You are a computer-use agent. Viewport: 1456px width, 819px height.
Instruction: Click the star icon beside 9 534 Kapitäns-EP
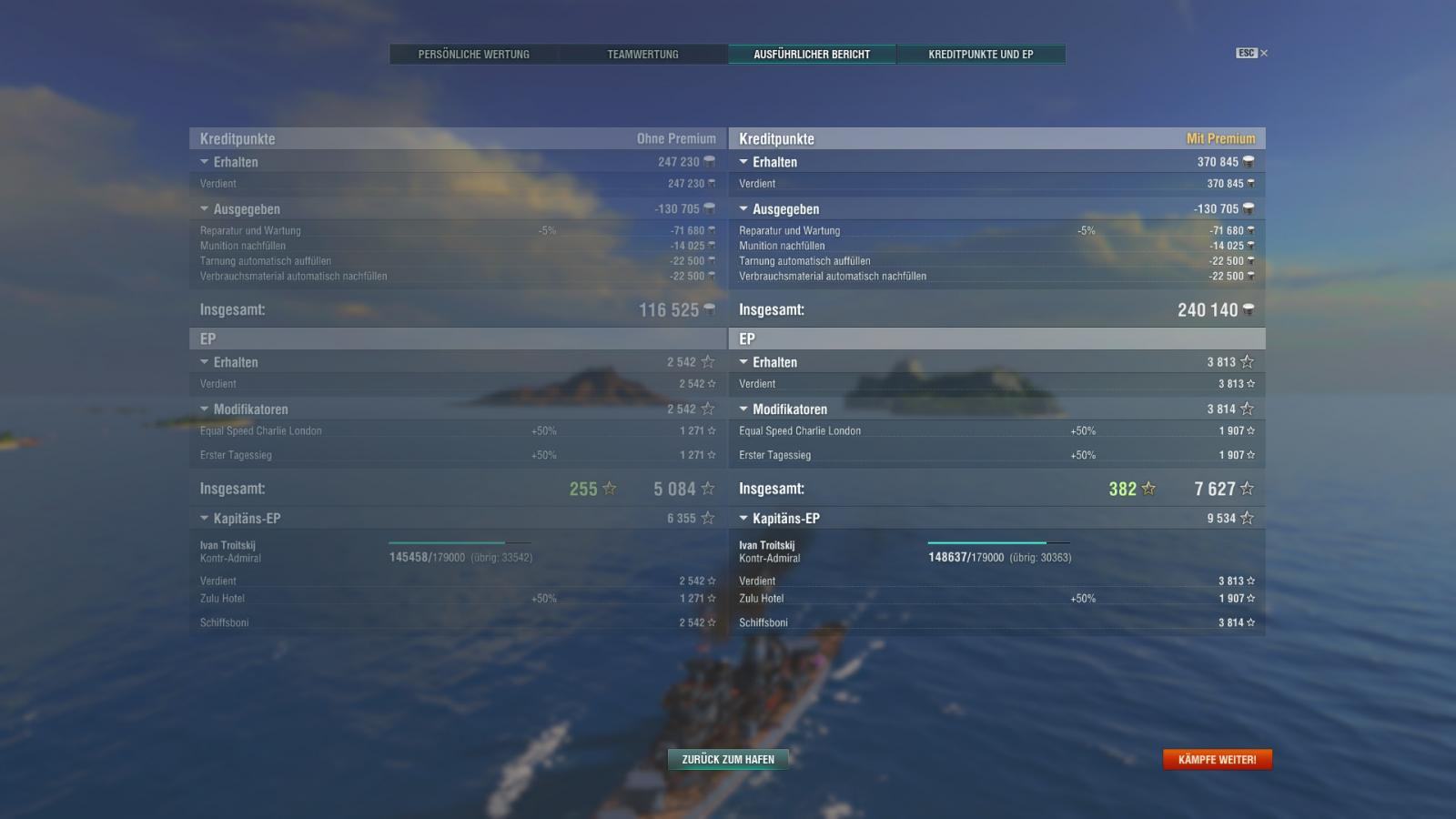[x=1247, y=518]
